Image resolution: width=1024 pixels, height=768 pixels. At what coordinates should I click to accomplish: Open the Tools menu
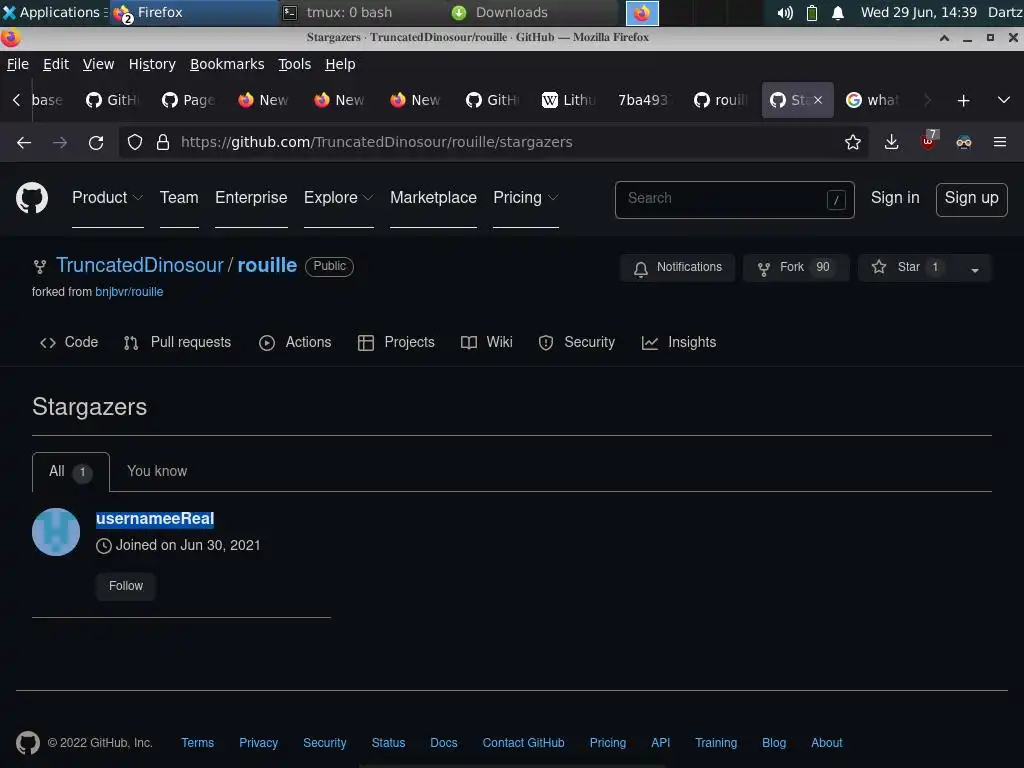(295, 64)
